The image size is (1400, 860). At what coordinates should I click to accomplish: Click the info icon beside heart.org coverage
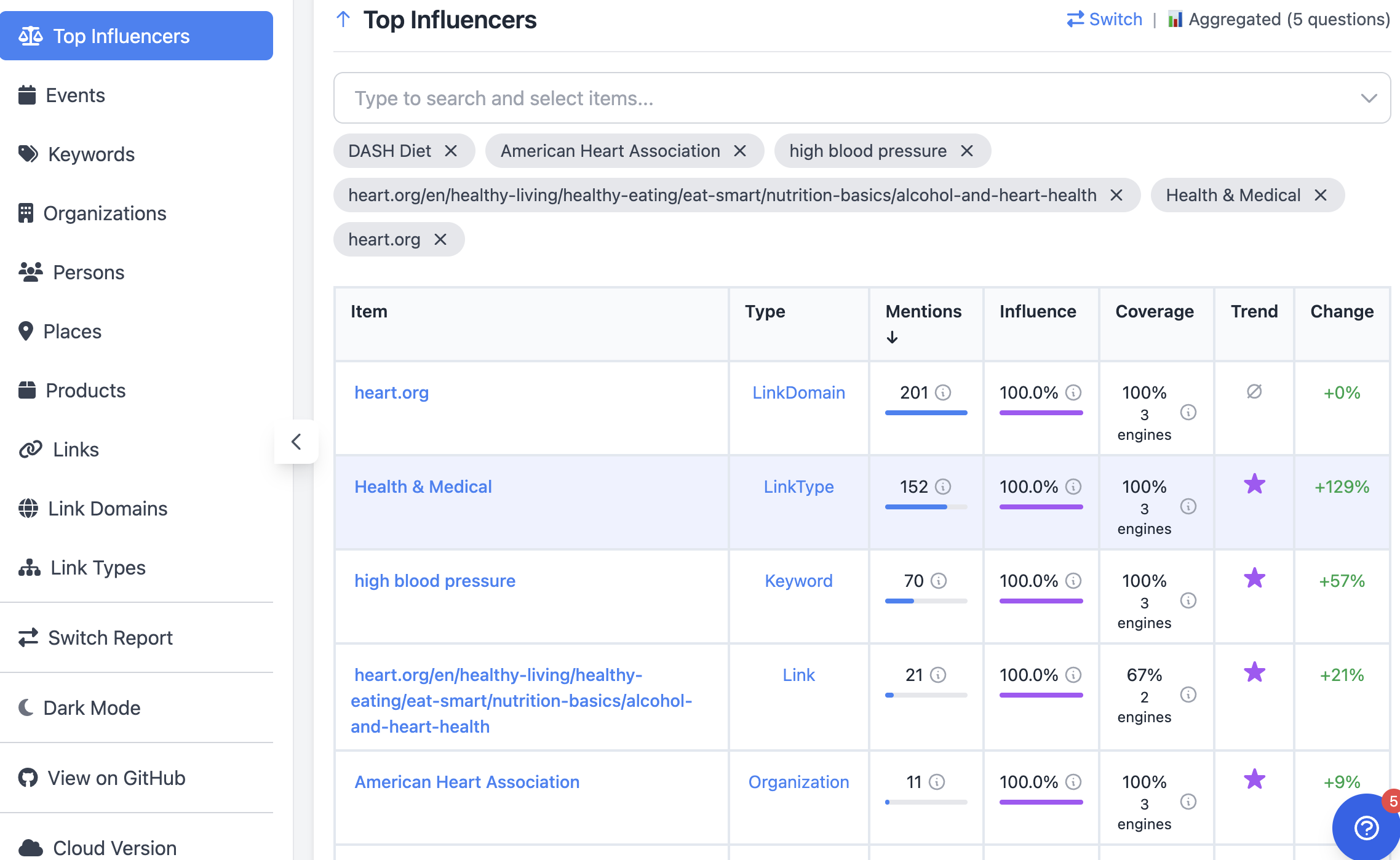[x=1188, y=412]
